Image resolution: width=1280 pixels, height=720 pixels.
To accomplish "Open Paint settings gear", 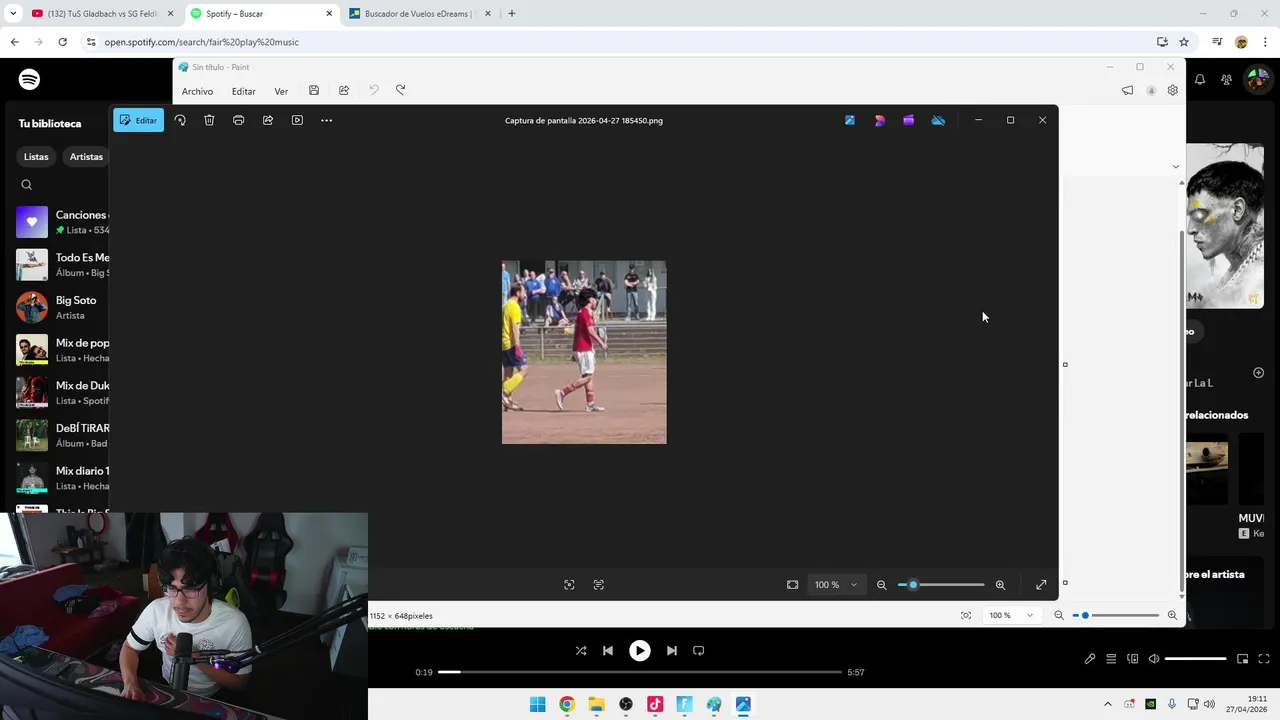I will coord(1172,90).
